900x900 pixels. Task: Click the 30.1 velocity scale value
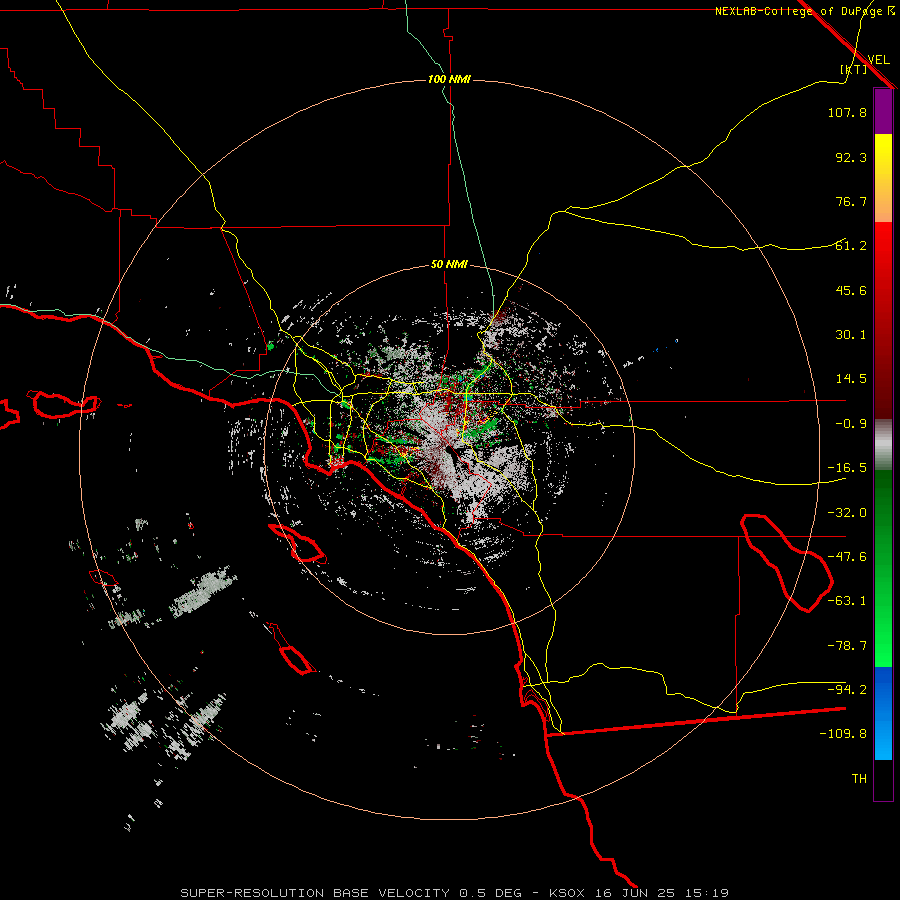pyautogui.click(x=851, y=335)
